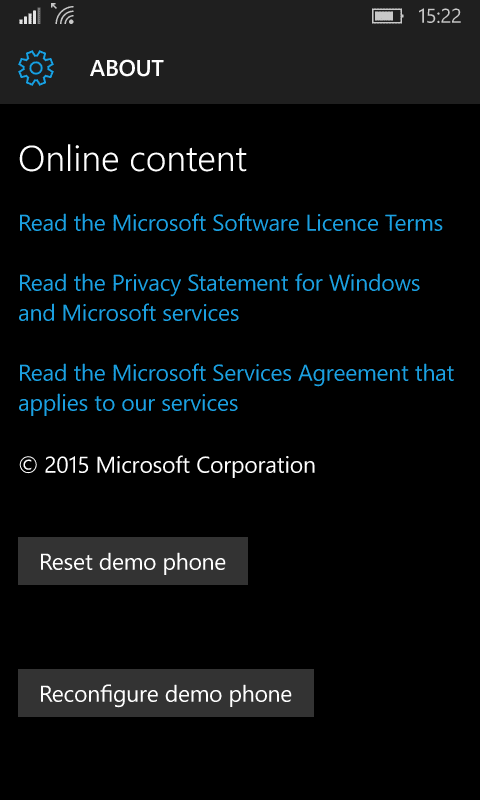The width and height of the screenshot is (480, 800).
Task: Open Microsoft Software Licence Terms link
Action: point(231,223)
